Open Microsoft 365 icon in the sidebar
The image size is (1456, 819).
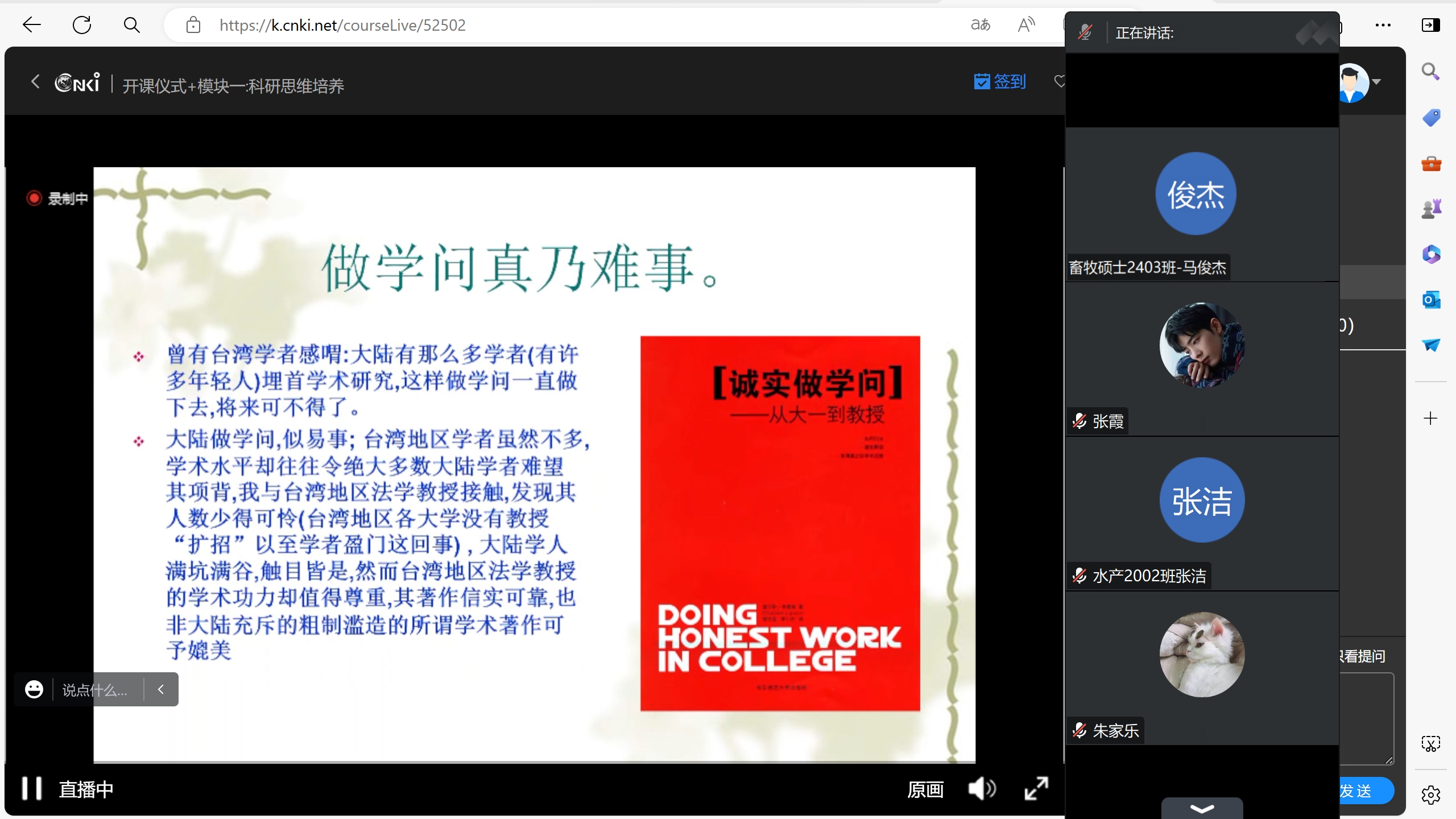[x=1432, y=254]
